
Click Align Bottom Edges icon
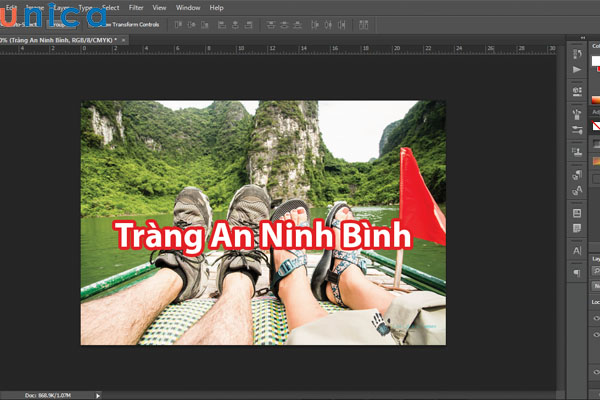(x=205, y=25)
